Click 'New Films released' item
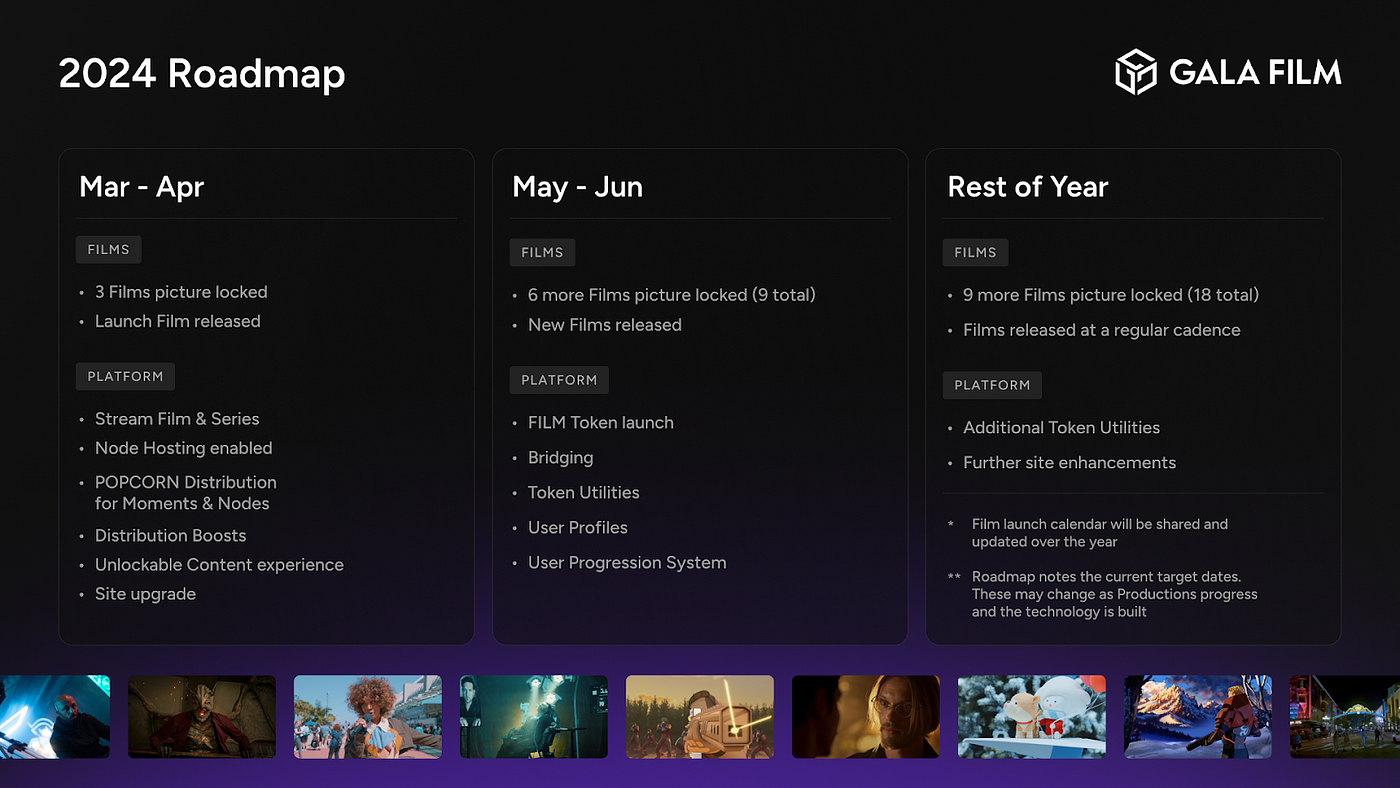Viewport: 1400px width, 788px height. click(x=605, y=325)
